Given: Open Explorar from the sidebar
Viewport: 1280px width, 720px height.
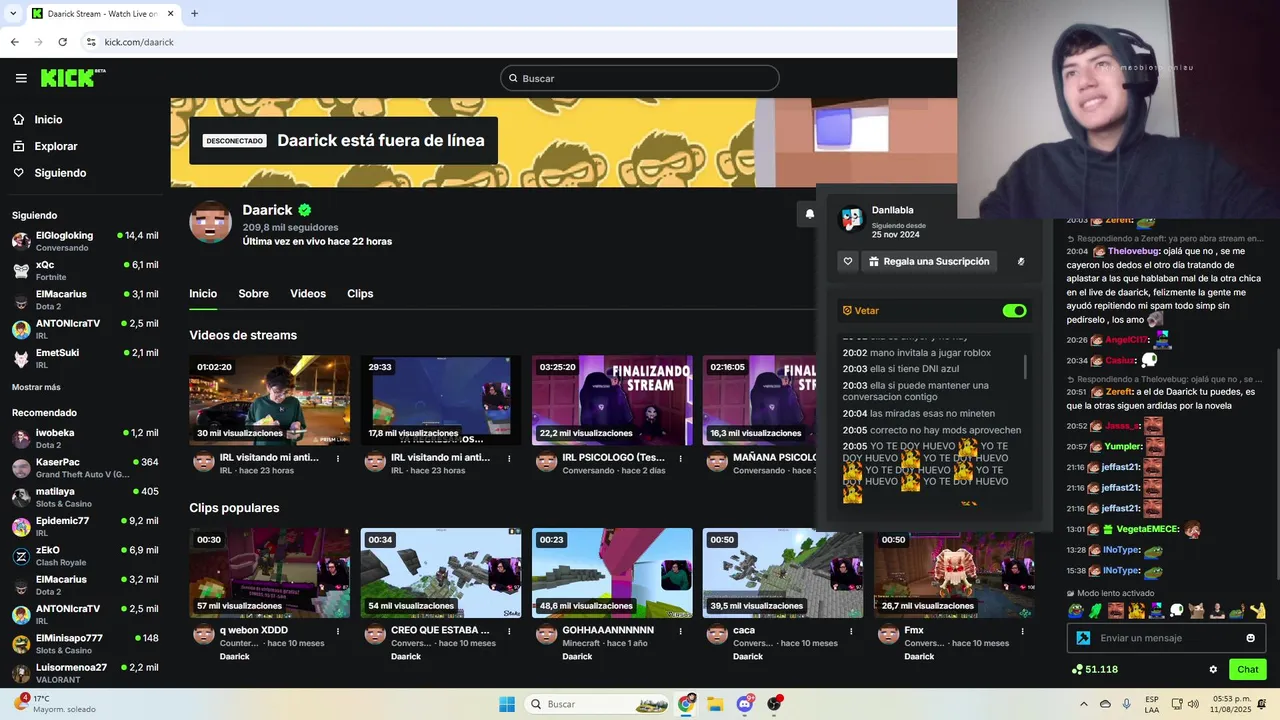Looking at the screenshot, I should coord(45,146).
